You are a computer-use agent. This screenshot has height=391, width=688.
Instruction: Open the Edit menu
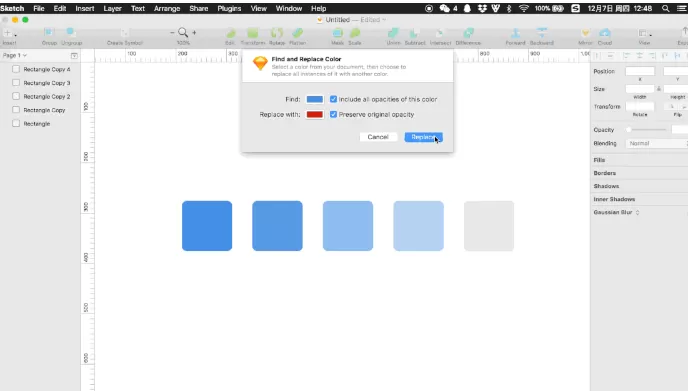60,8
